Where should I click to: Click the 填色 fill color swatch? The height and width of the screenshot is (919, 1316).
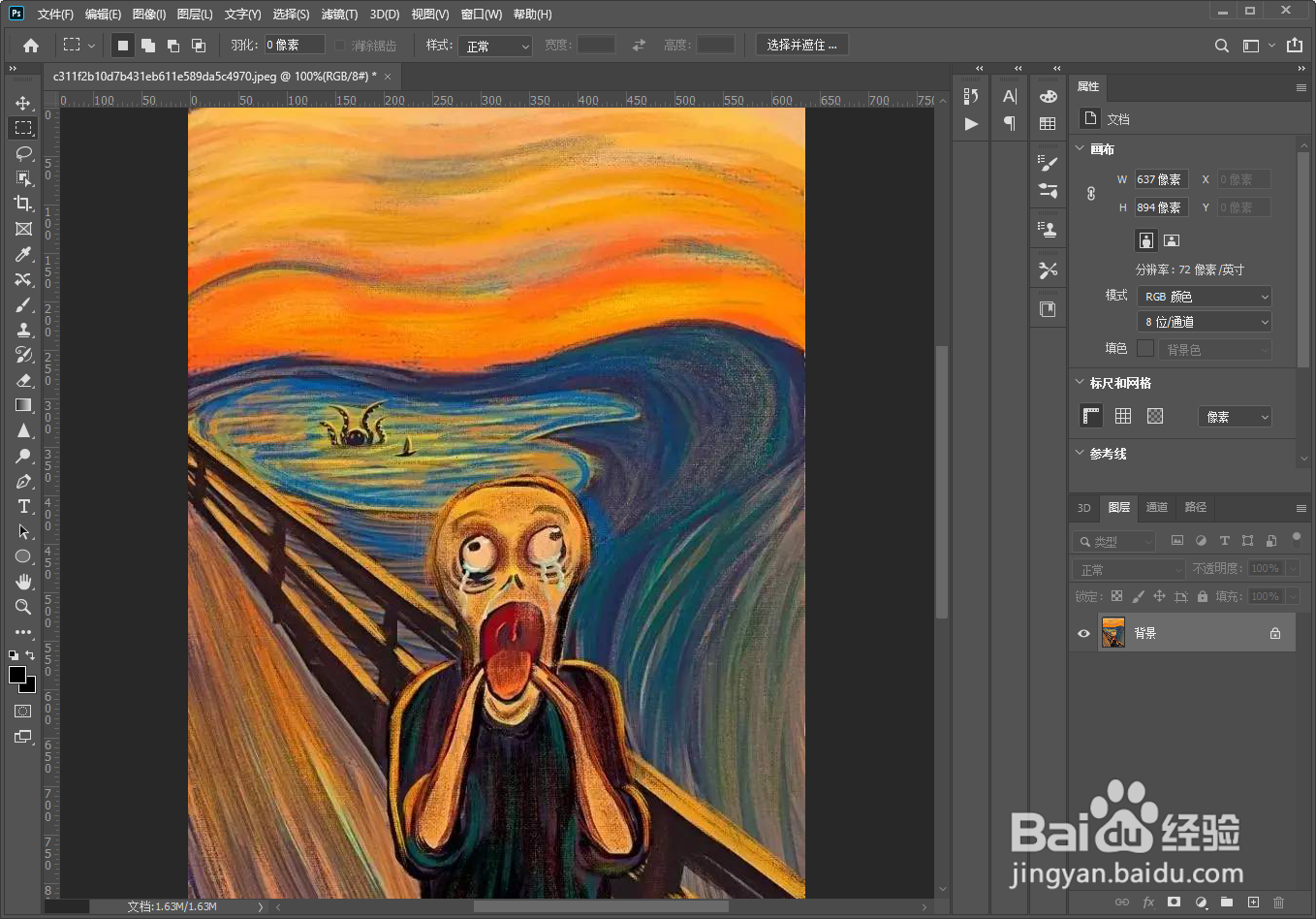(x=1145, y=348)
